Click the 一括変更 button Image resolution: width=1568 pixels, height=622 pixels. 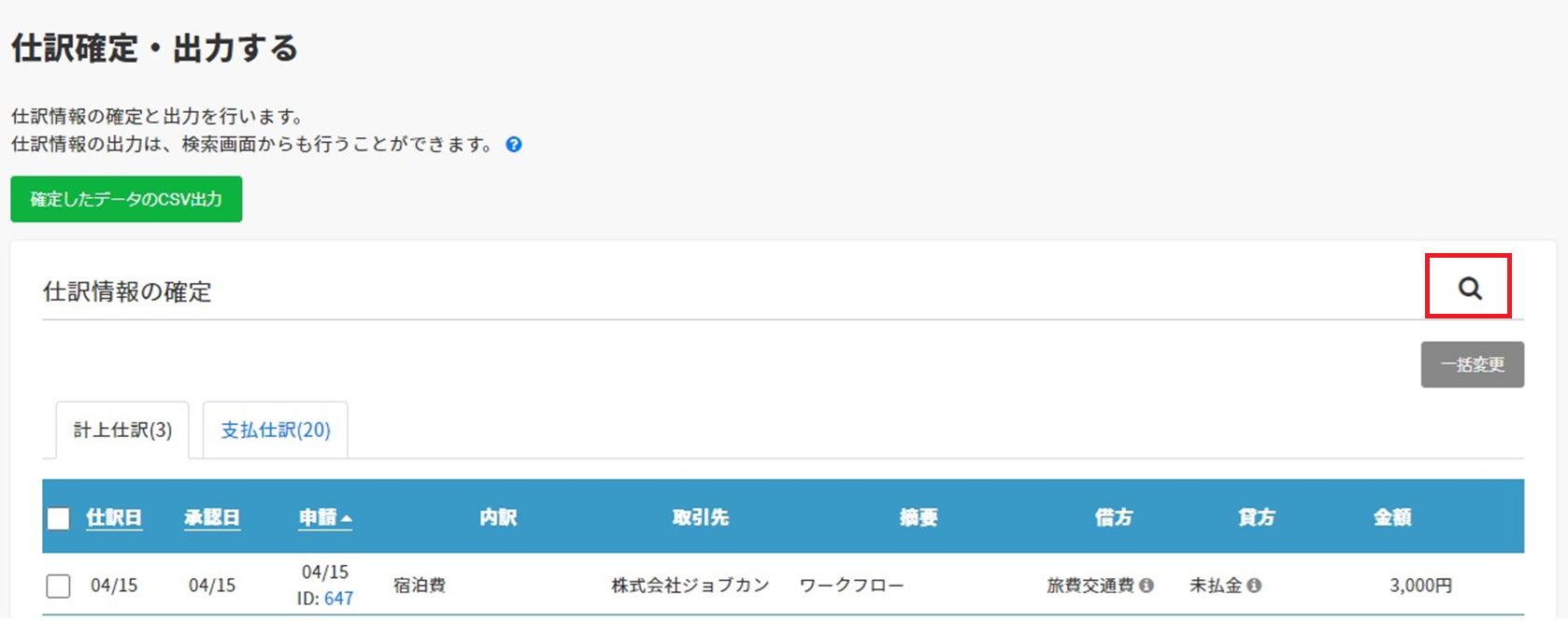pos(1472,364)
